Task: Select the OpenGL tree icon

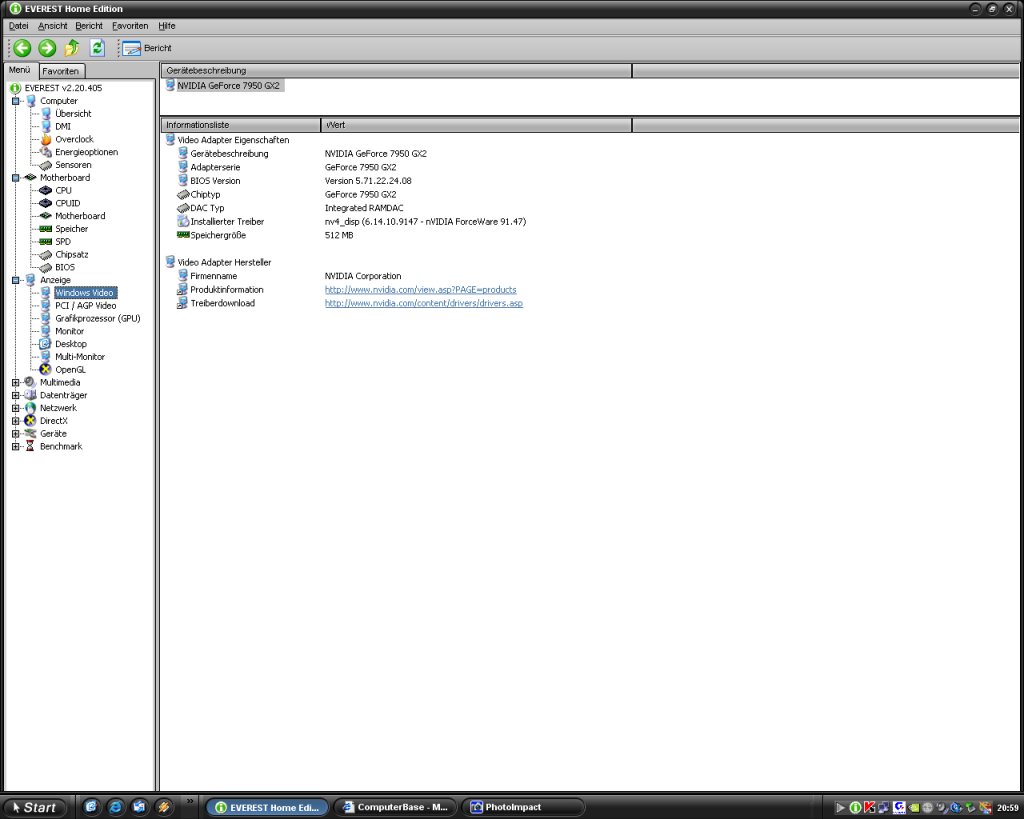Action: 46,370
